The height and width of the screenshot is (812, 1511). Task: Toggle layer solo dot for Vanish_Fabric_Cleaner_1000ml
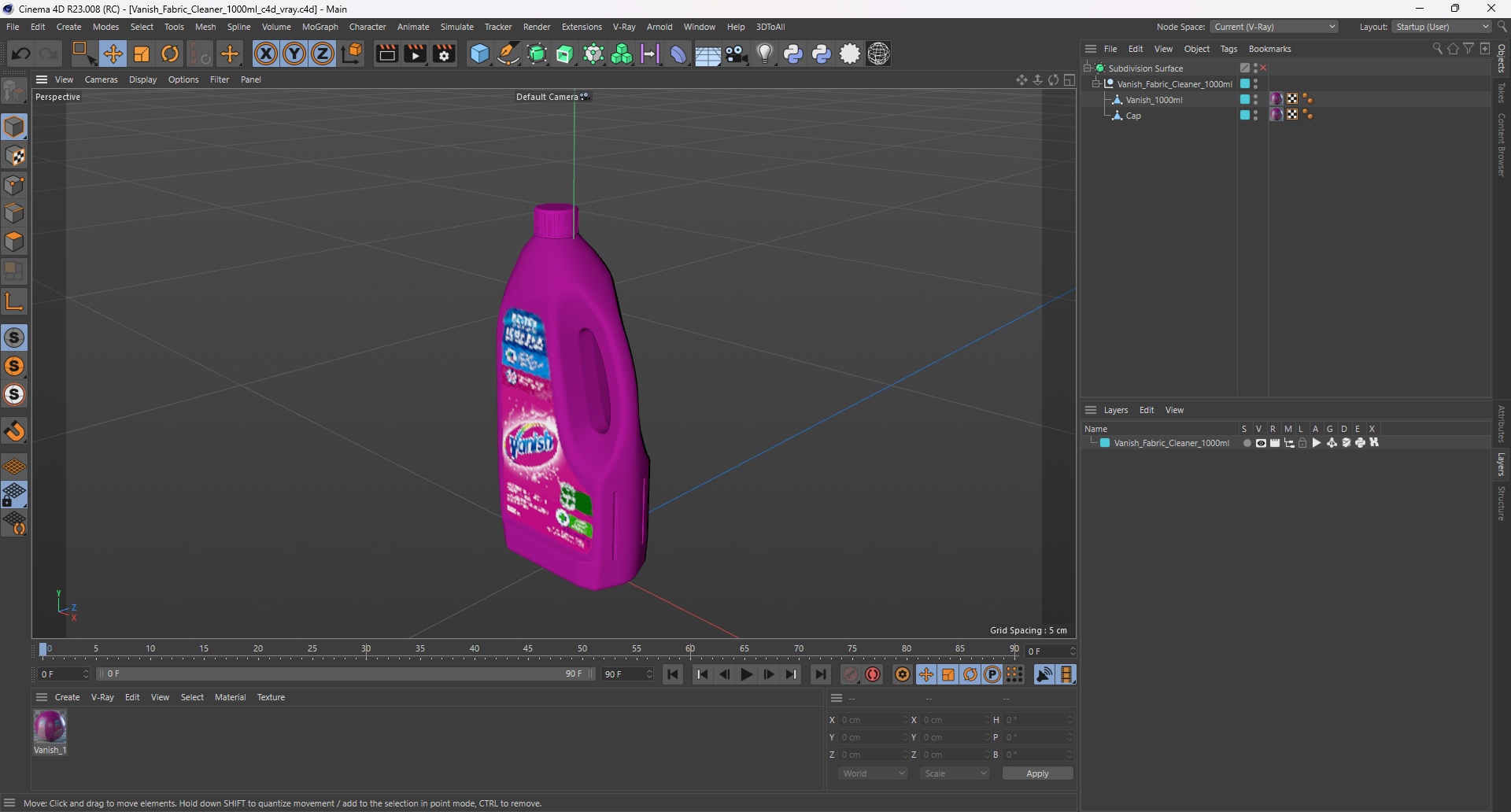(1247, 443)
